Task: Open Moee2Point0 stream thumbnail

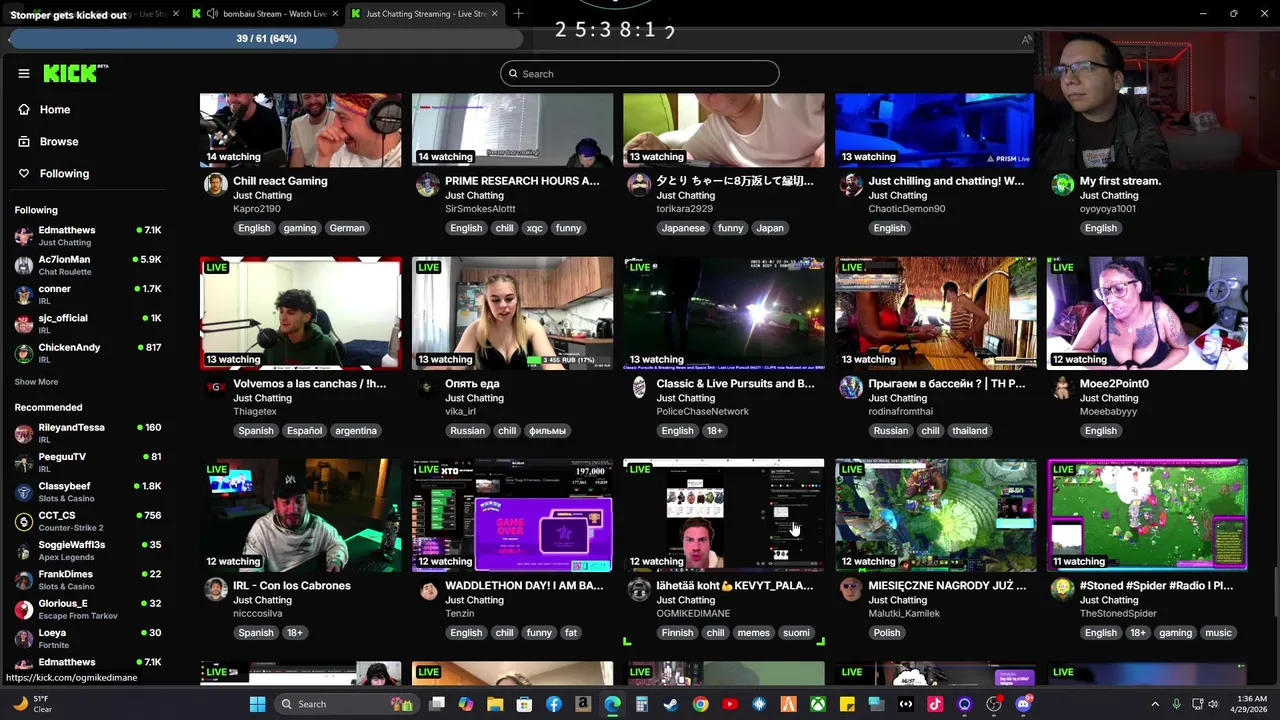Action: (1148, 313)
